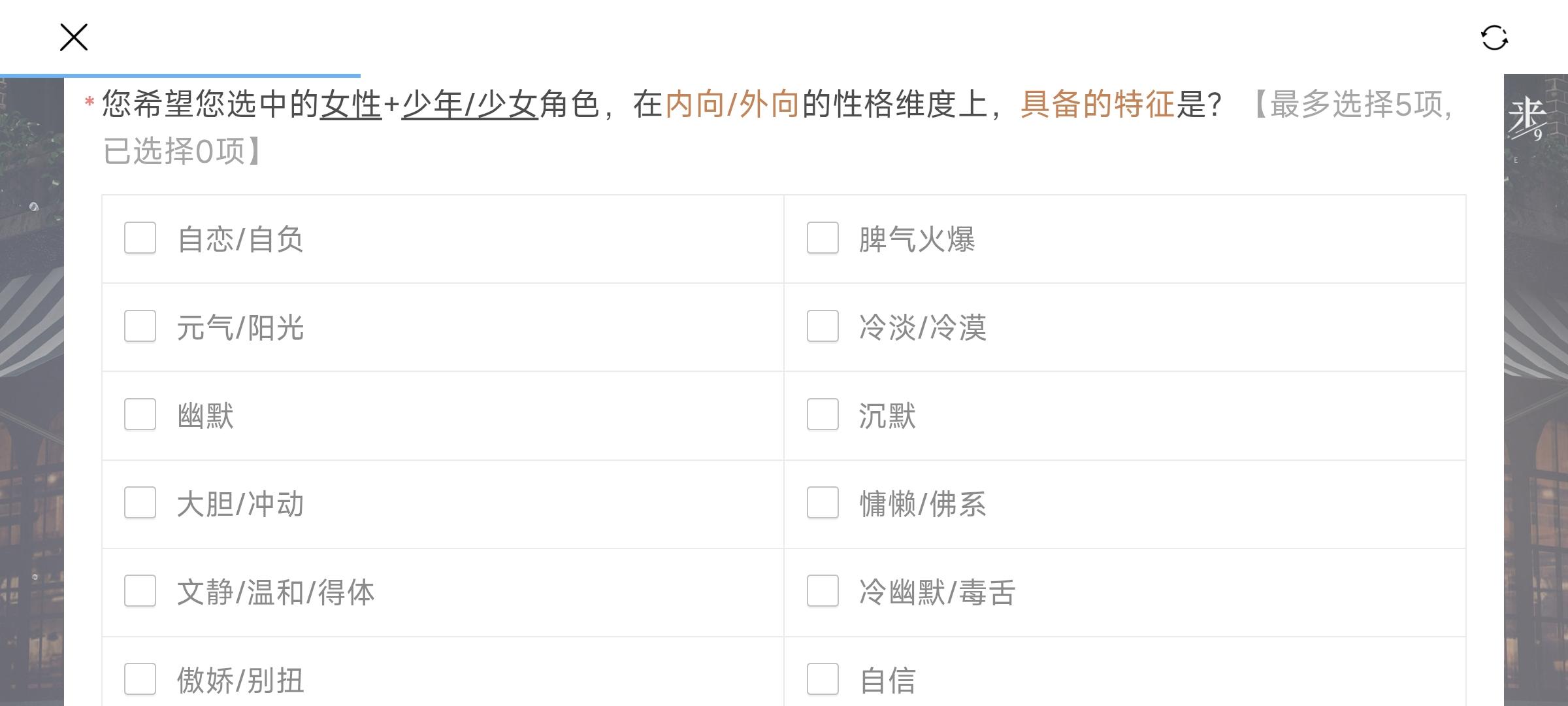The width and height of the screenshot is (1568, 706).
Task: Select the 元气/阳光 checkbox
Action: (x=140, y=326)
